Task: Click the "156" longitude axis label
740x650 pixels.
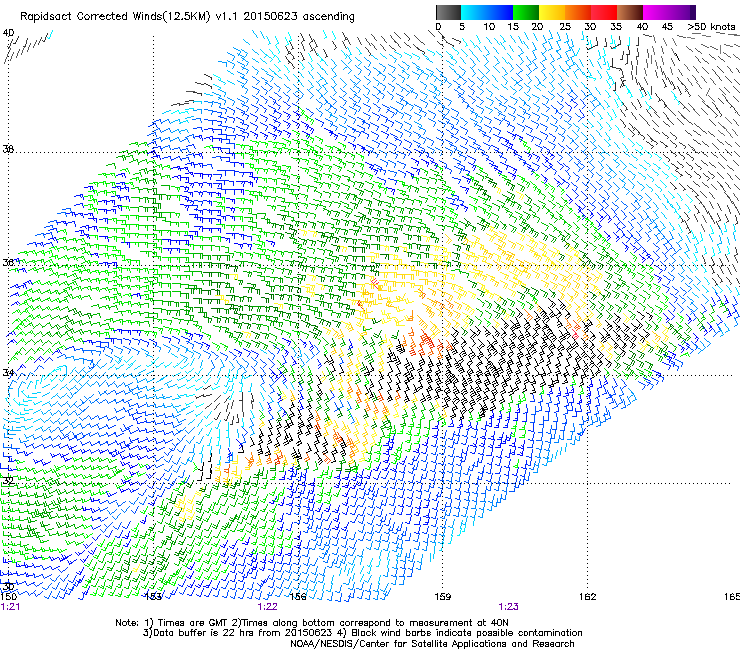Action: click(x=297, y=597)
